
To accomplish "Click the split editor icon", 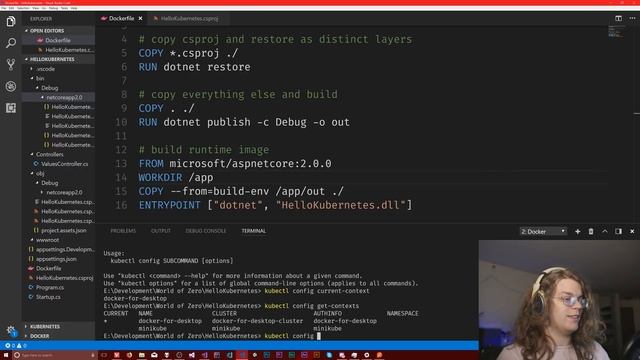I will click(618, 18).
